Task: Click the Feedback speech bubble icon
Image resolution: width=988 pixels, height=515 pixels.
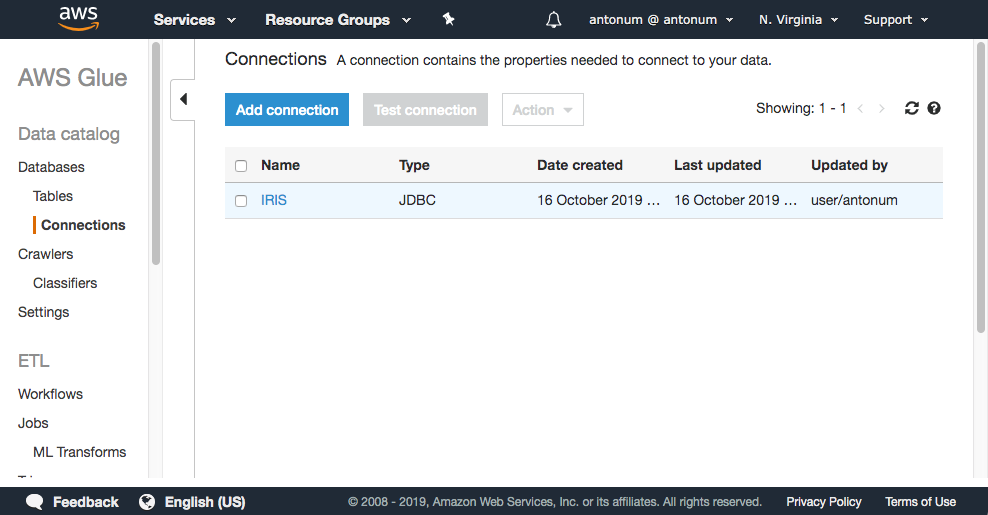Action: [x=35, y=502]
